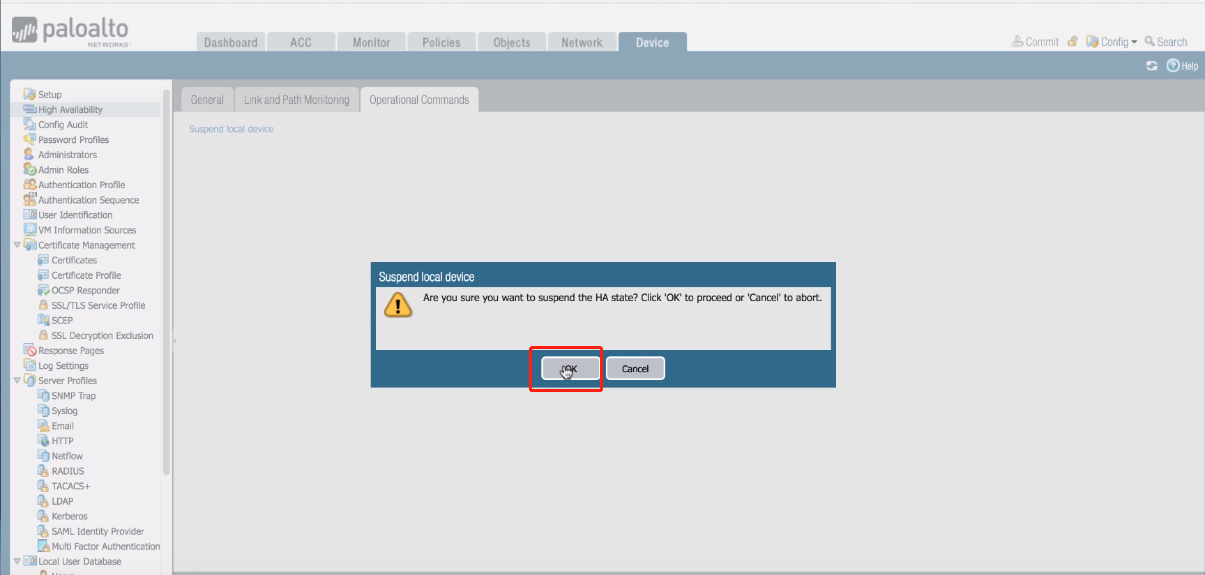
Task: Click the High Availability icon in sidebar
Action: 30,109
